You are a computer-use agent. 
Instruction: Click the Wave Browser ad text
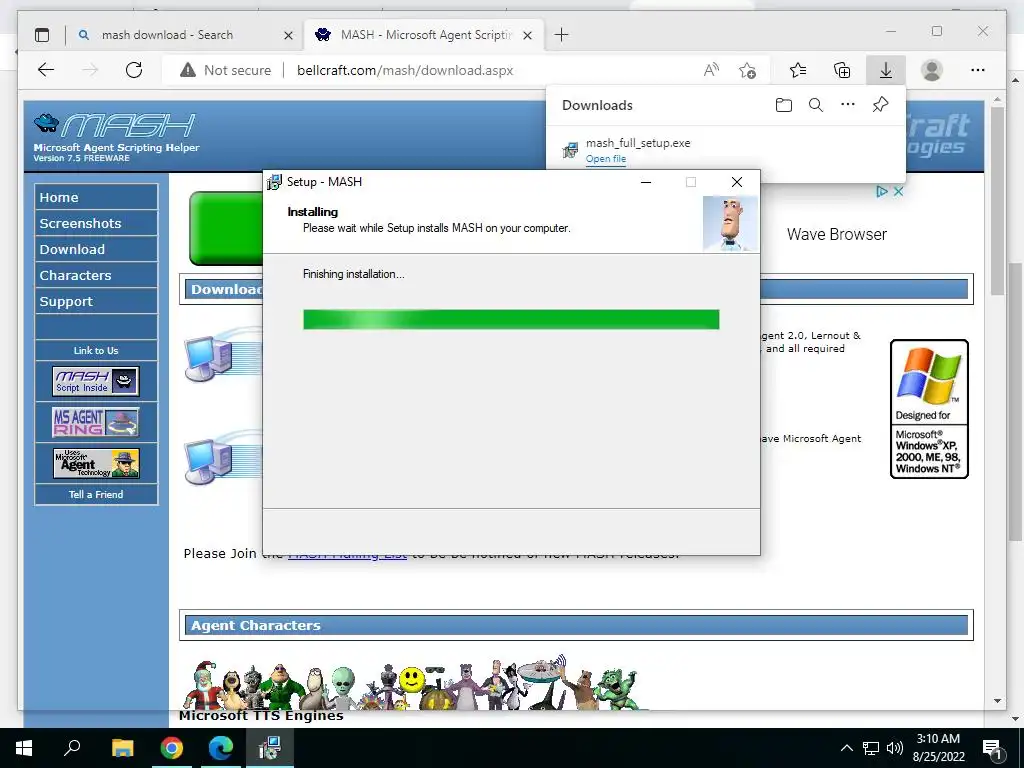837,234
